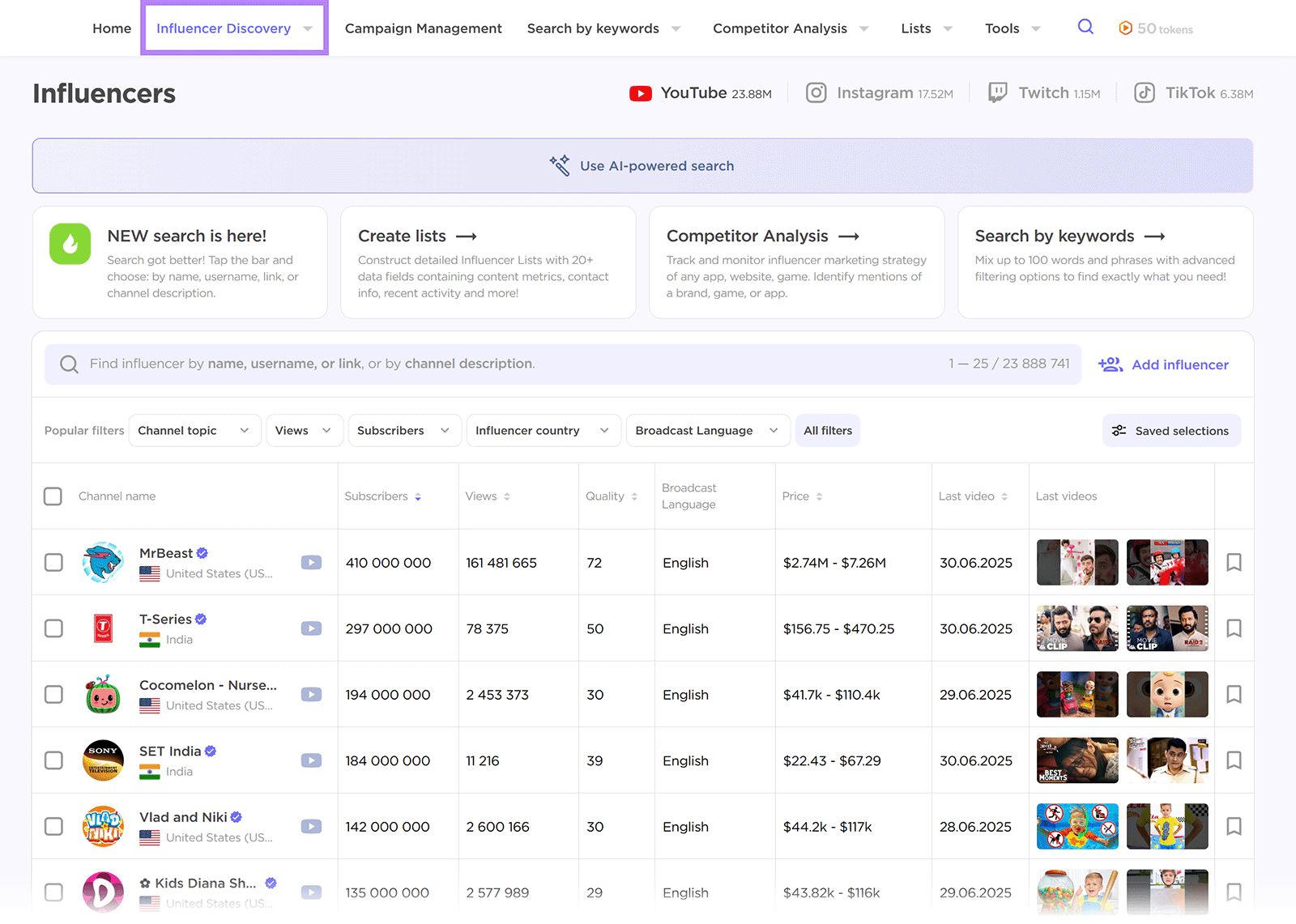The image size is (1296, 924).
Task: Switch to Campaign Management
Action: tap(422, 28)
